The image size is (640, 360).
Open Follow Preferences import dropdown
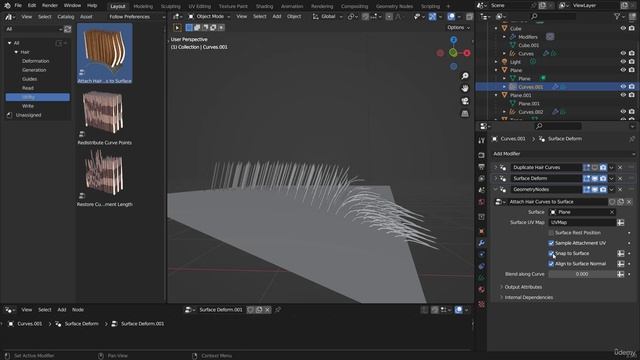pos(136,17)
